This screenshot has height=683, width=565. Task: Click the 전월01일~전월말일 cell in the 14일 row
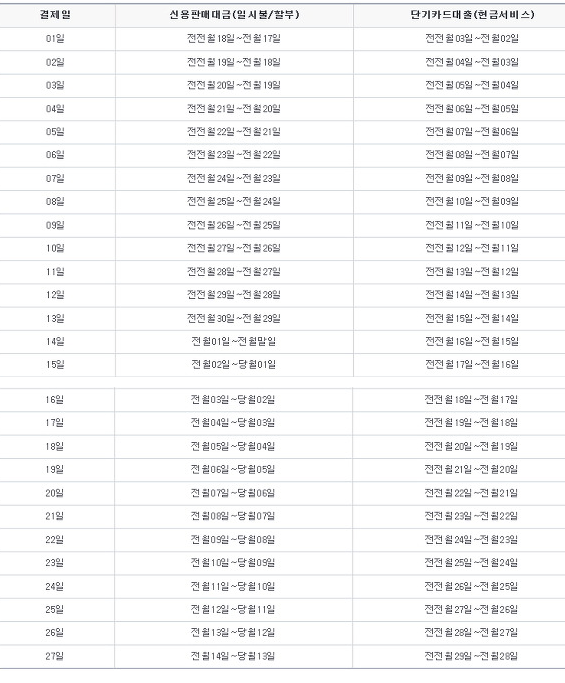(x=233, y=342)
